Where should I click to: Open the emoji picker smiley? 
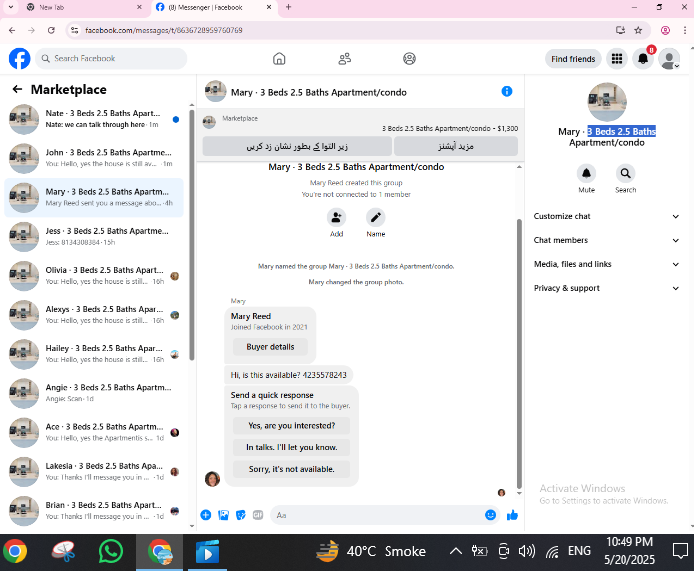[x=490, y=515]
